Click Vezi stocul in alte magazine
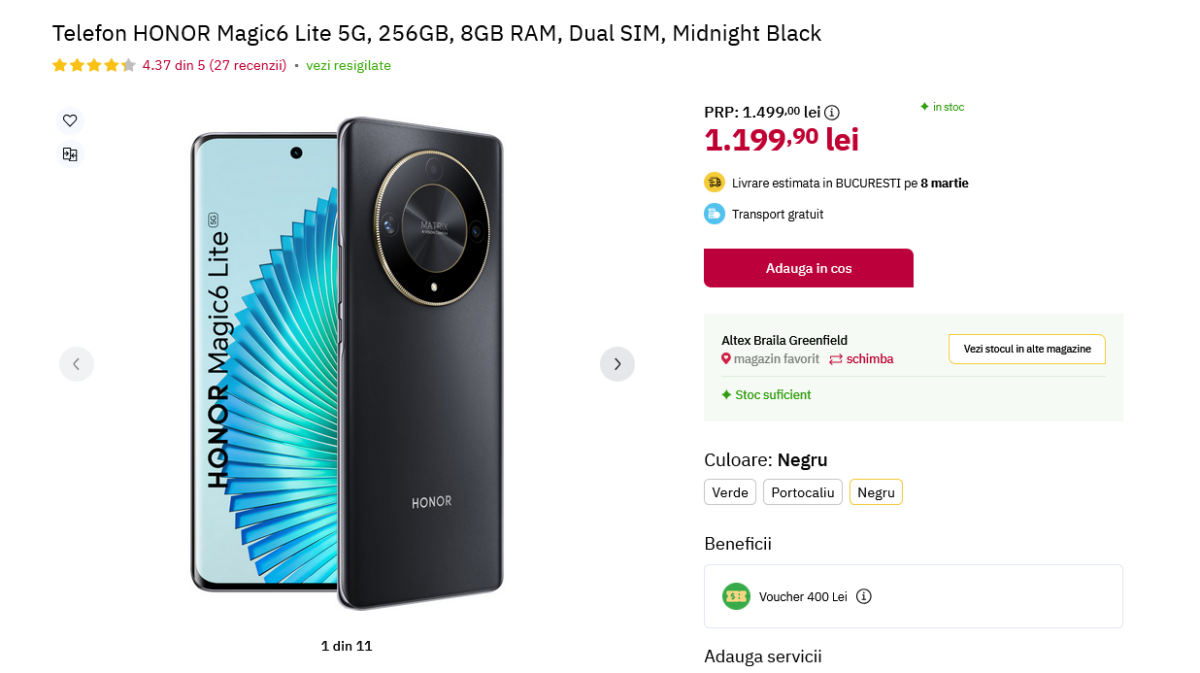The height and width of the screenshot is (673, 1200). [1026, 349]
